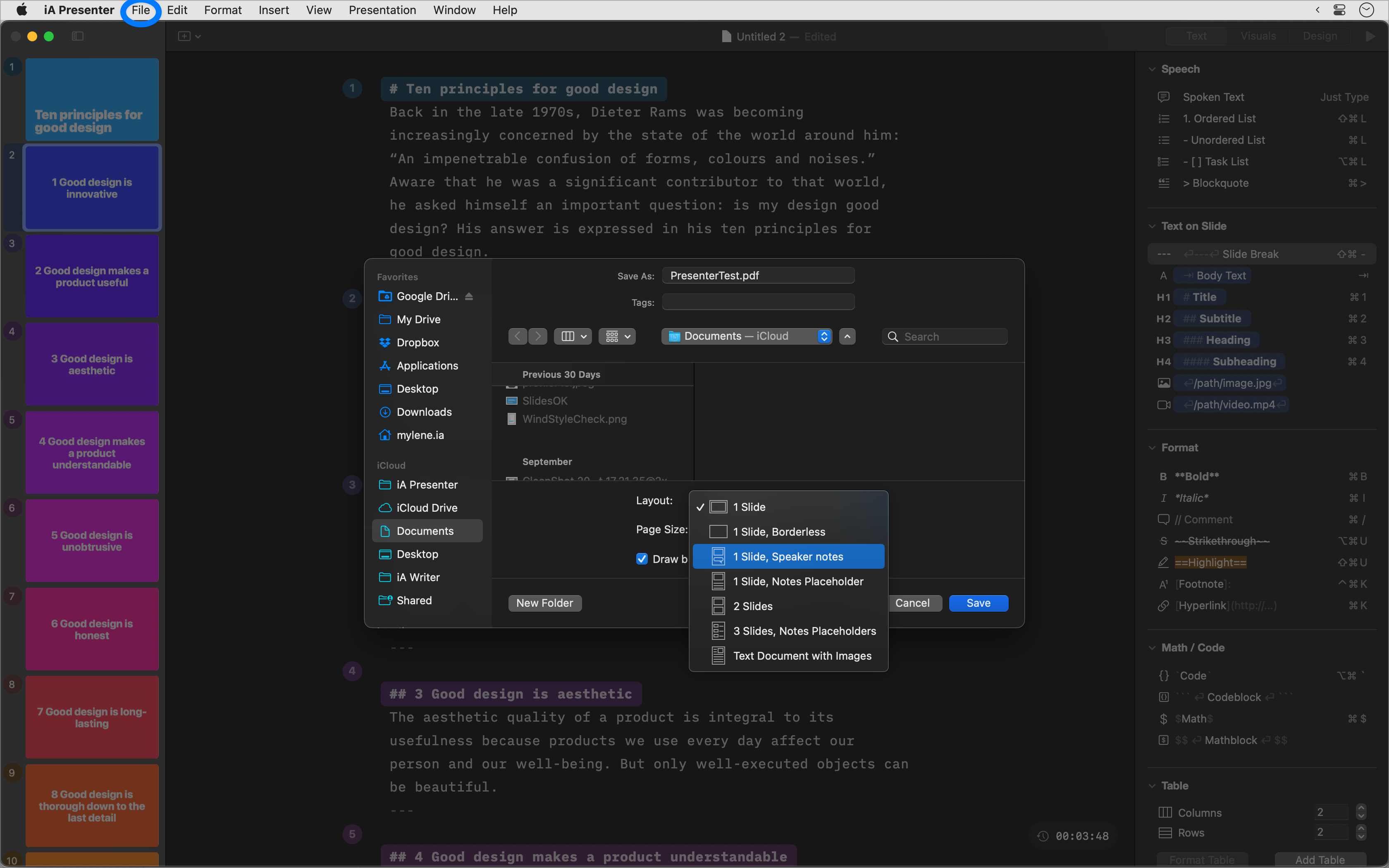Insert Math expression
This screenshot has width=1389, height=868.
pyautogui.click(x=1262, y=719)
